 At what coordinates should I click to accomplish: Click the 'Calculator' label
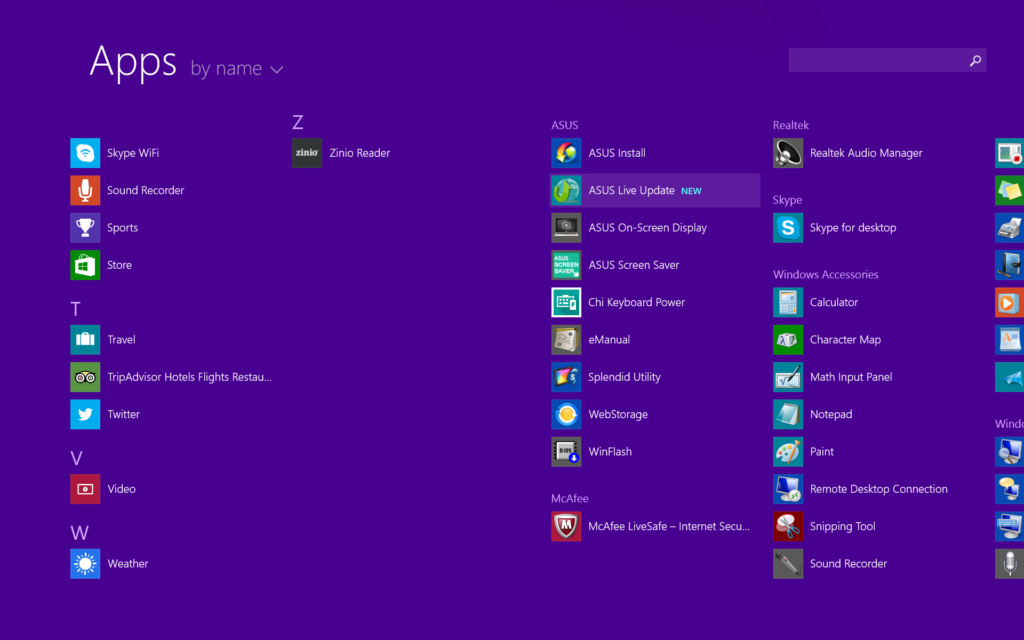(834, 302)
